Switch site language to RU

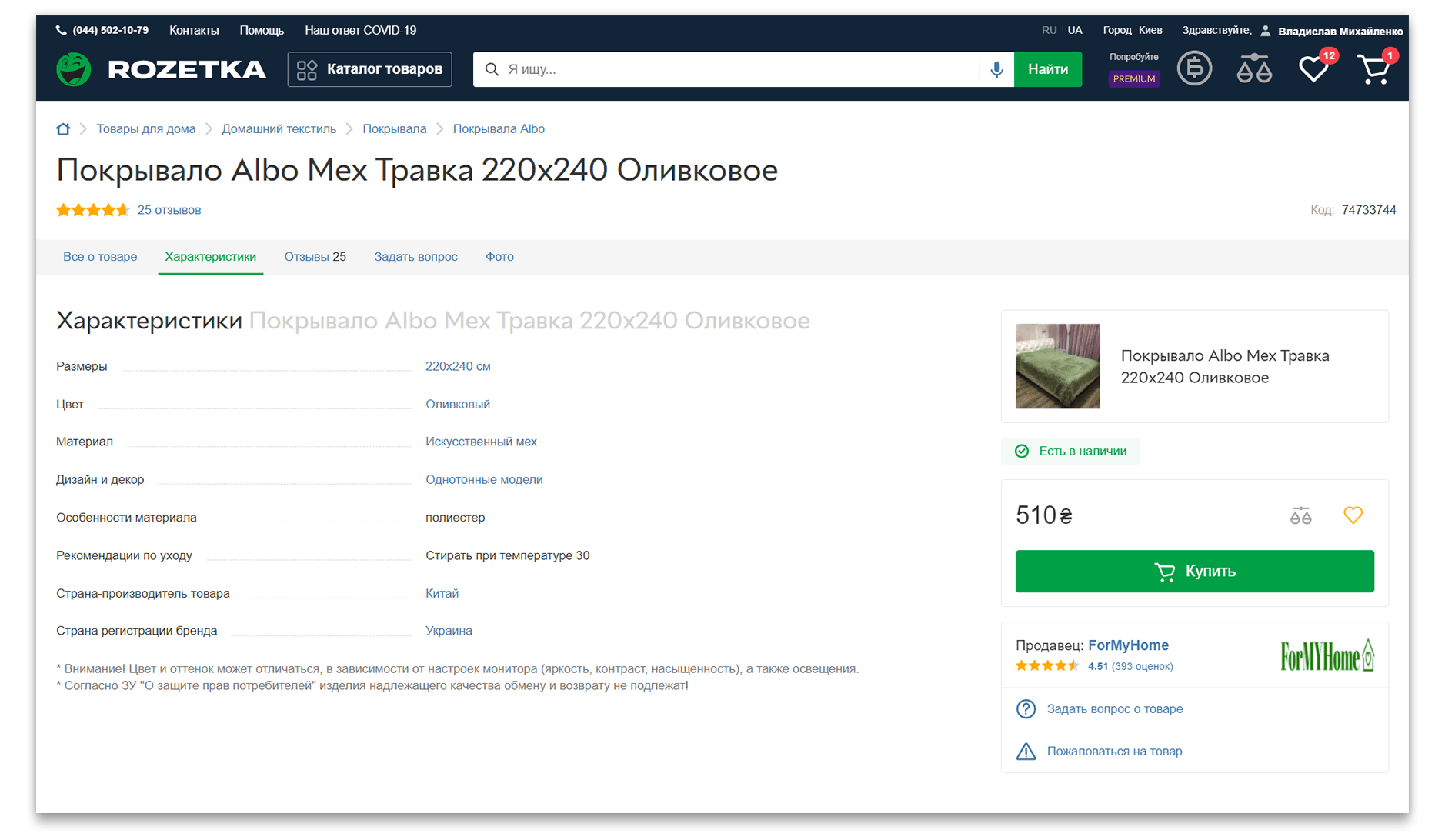1049,30
